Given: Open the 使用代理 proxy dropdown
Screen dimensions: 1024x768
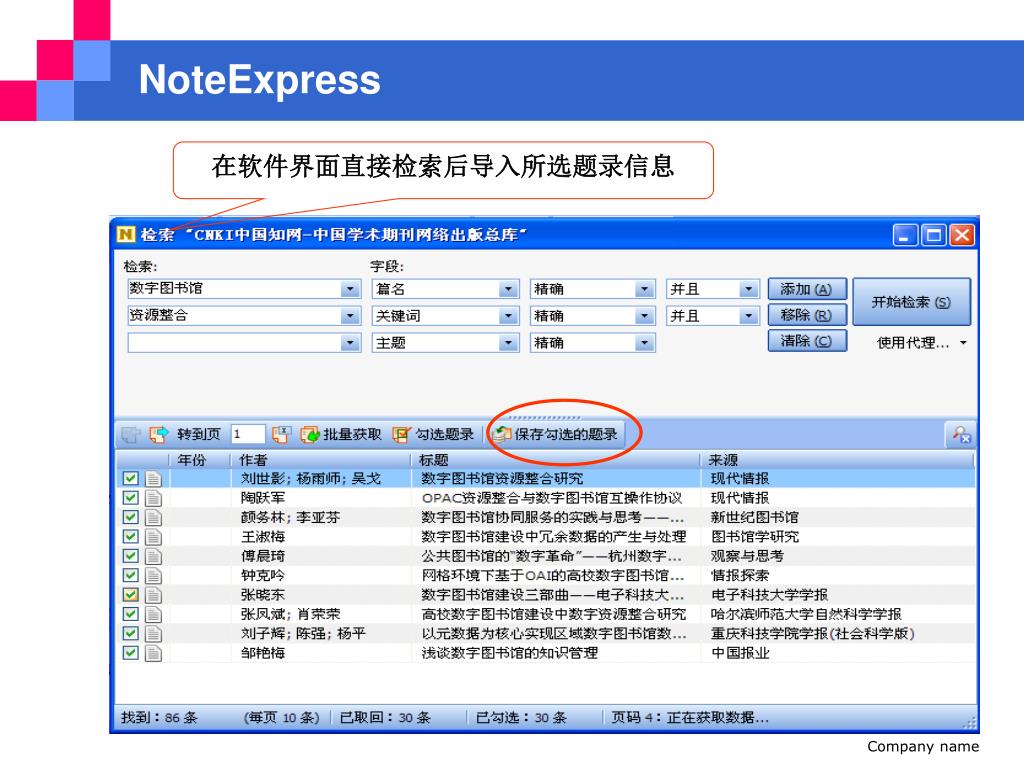Looking at the screenshot, I should pos(963,343).
